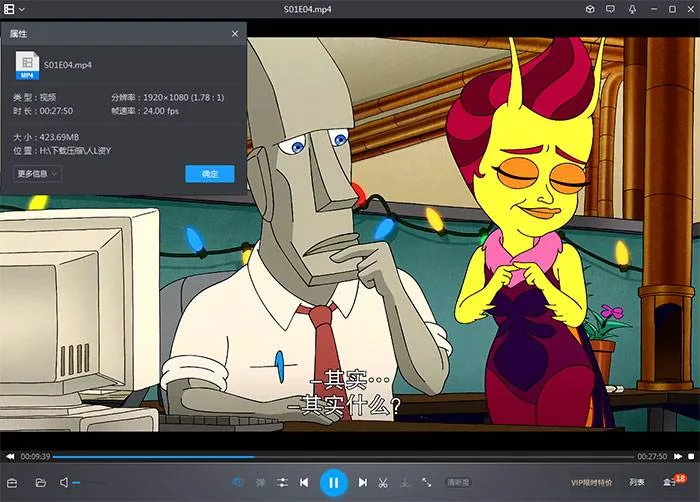Viewport: 700px width, 502px height.
Task: Click the total time 00:27:50 beside progress bar
Action: [x=652, y=456]
